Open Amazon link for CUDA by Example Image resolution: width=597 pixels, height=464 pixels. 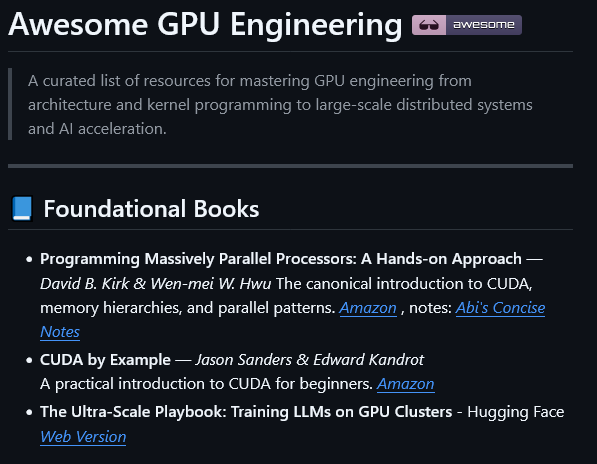click(x=405, y=384)
